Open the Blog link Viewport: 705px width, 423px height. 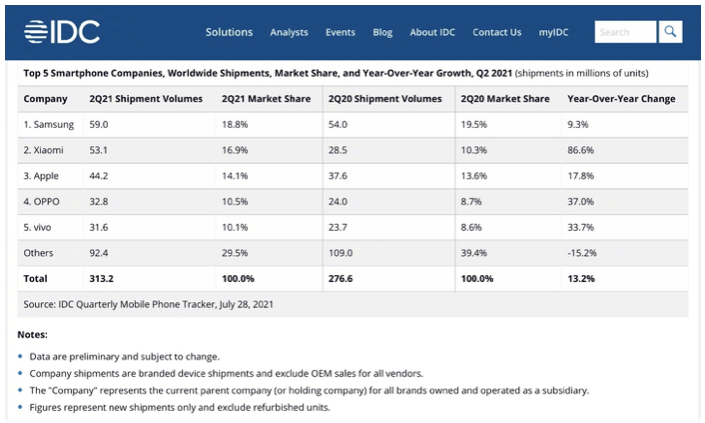coord(383,32)
